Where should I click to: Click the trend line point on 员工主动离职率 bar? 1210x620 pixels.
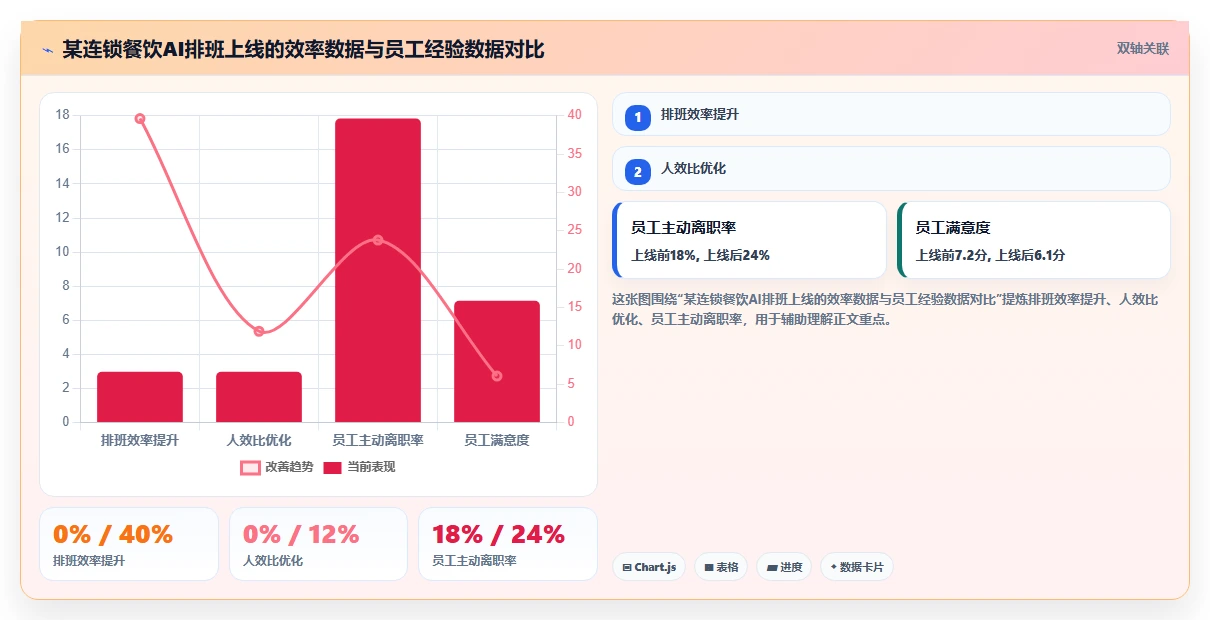[x=378, y=240]
